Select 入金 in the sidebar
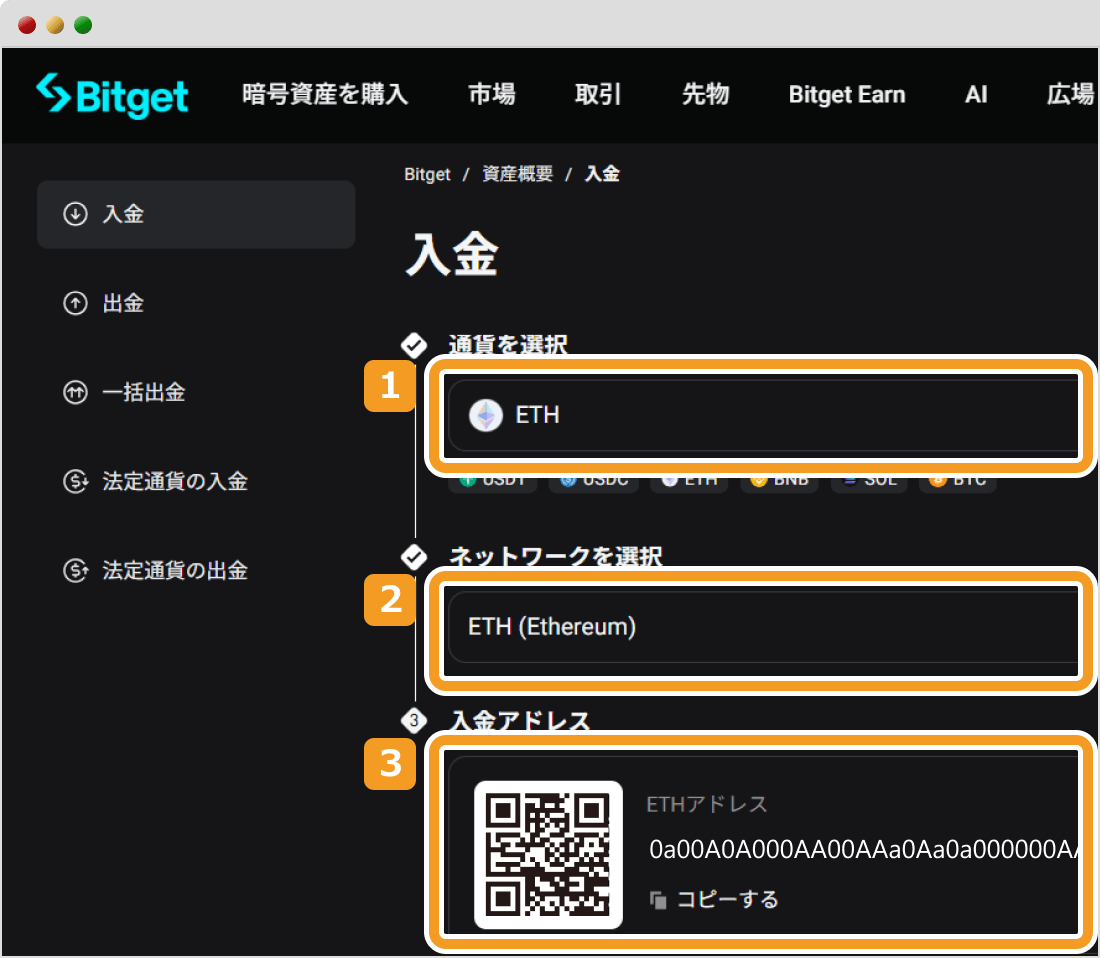Screen dimensions: 1100x958 196,214
